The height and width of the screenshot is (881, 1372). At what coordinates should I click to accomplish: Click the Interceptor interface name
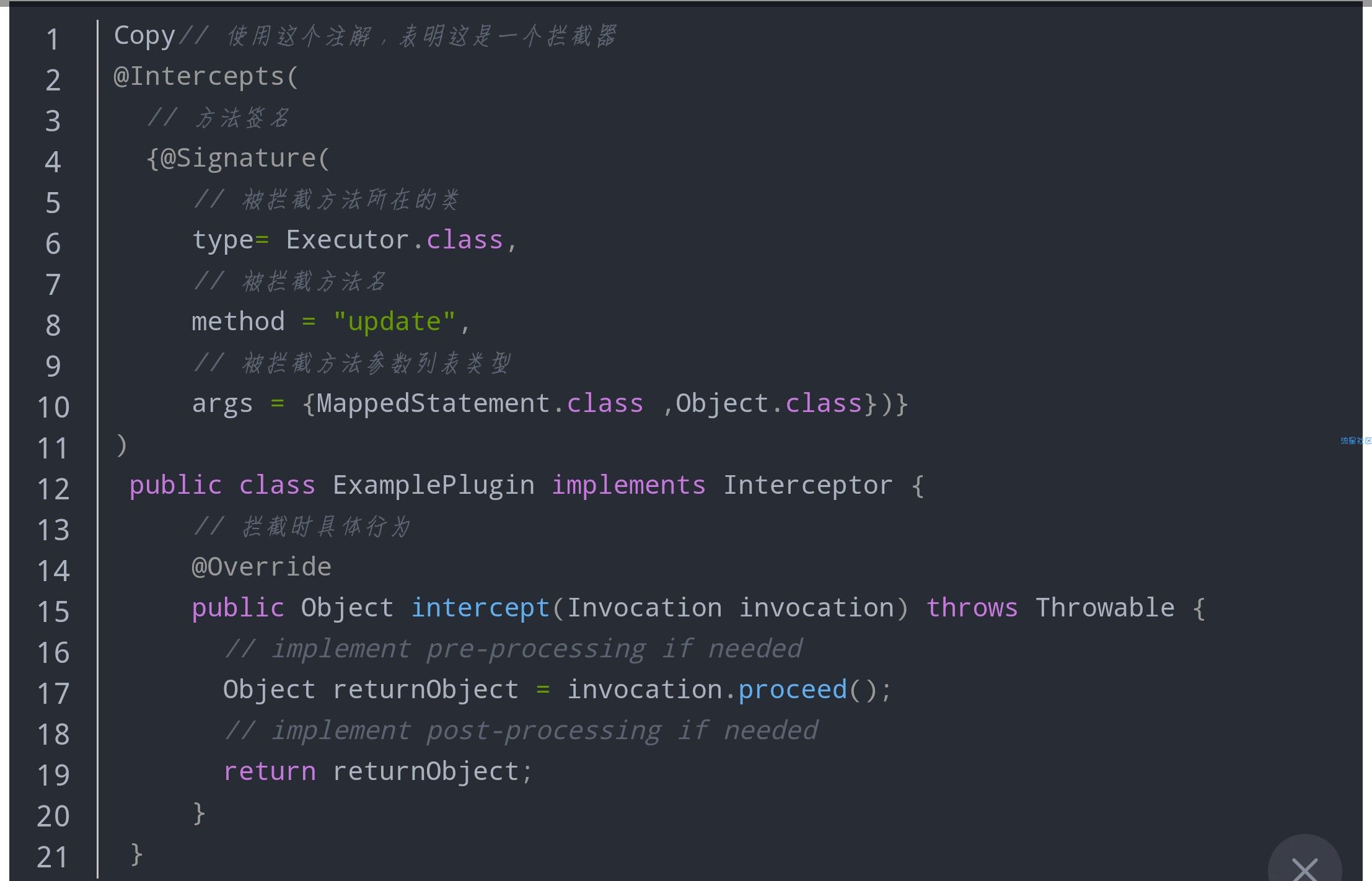coord(807,485)
